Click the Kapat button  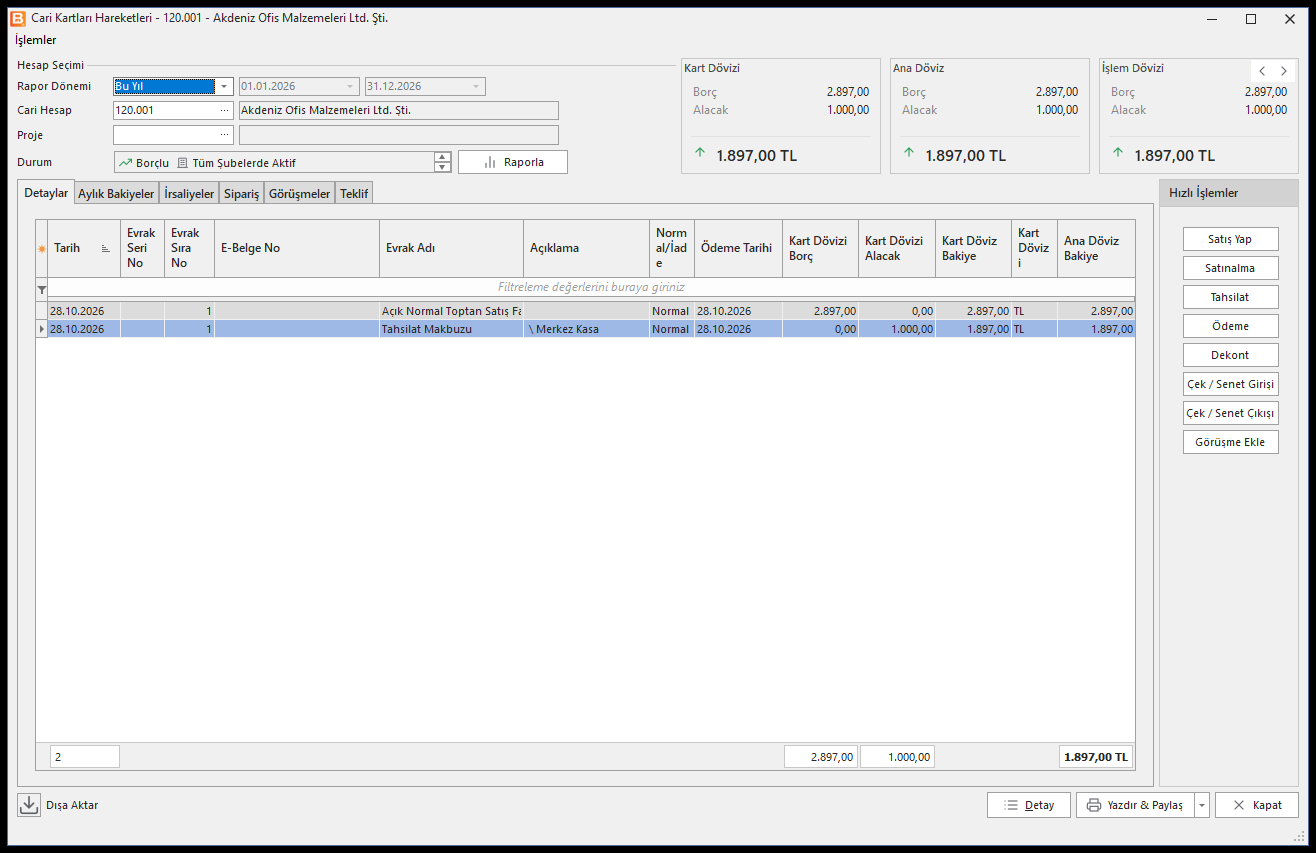pyautogui.click(x=1256, y=805)
